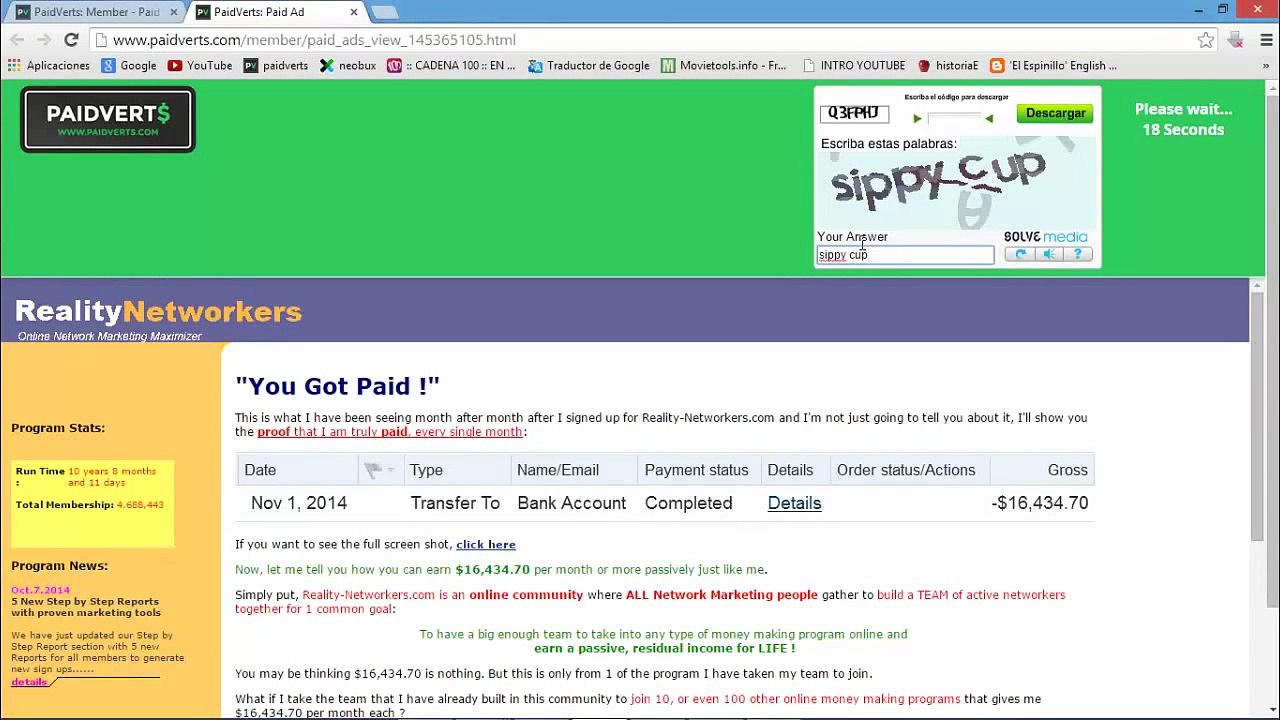This screenshot has height=720, width=1280.
Task: Click the full screen shot 'click here' link
Action: click(486, 544)
